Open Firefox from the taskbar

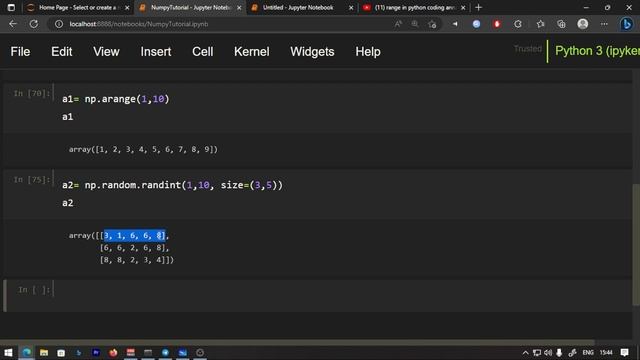tap(113, 352)
